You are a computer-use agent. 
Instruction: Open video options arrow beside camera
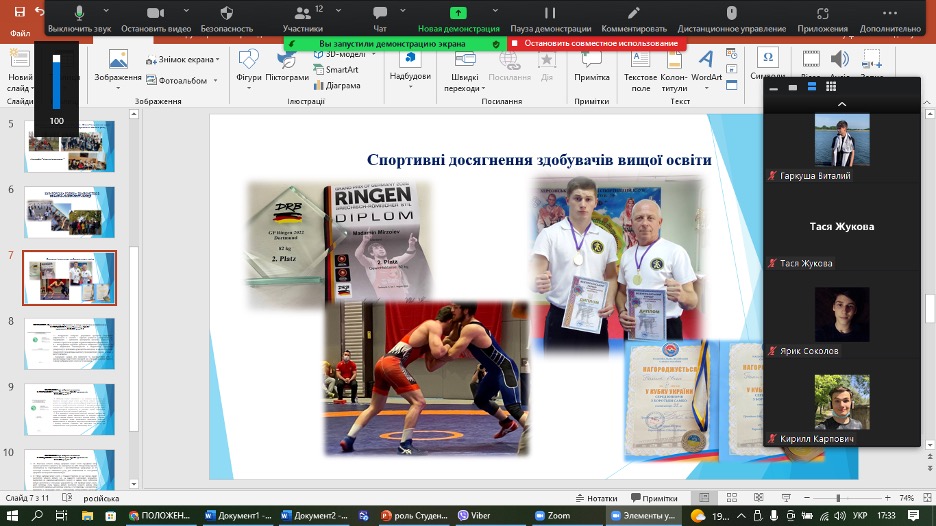(186, 11)
